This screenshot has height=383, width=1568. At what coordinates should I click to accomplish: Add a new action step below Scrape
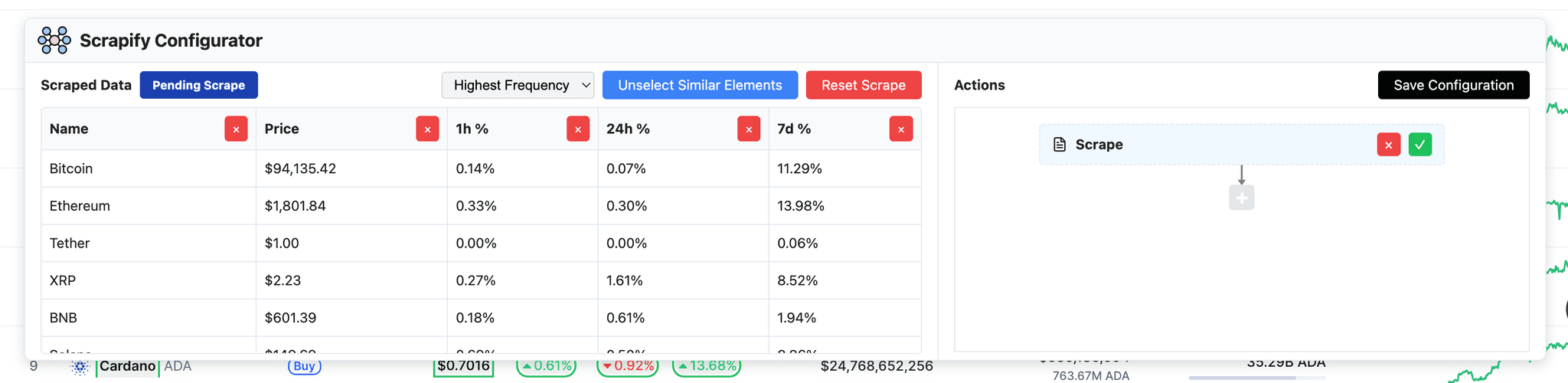tap(1242, 198)
